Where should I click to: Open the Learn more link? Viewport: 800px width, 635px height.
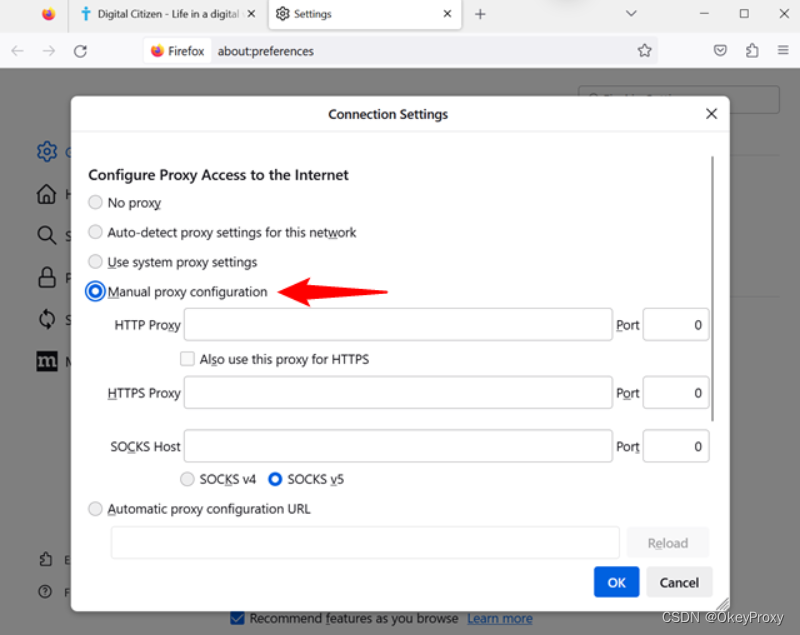499,618
